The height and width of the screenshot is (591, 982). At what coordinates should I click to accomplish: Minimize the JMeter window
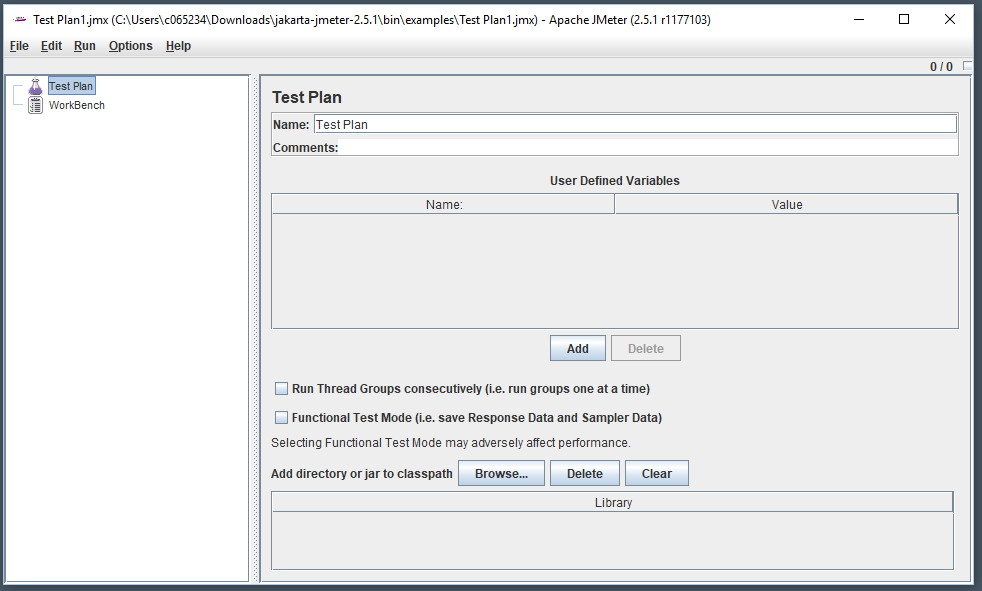[x=859, y=19]
